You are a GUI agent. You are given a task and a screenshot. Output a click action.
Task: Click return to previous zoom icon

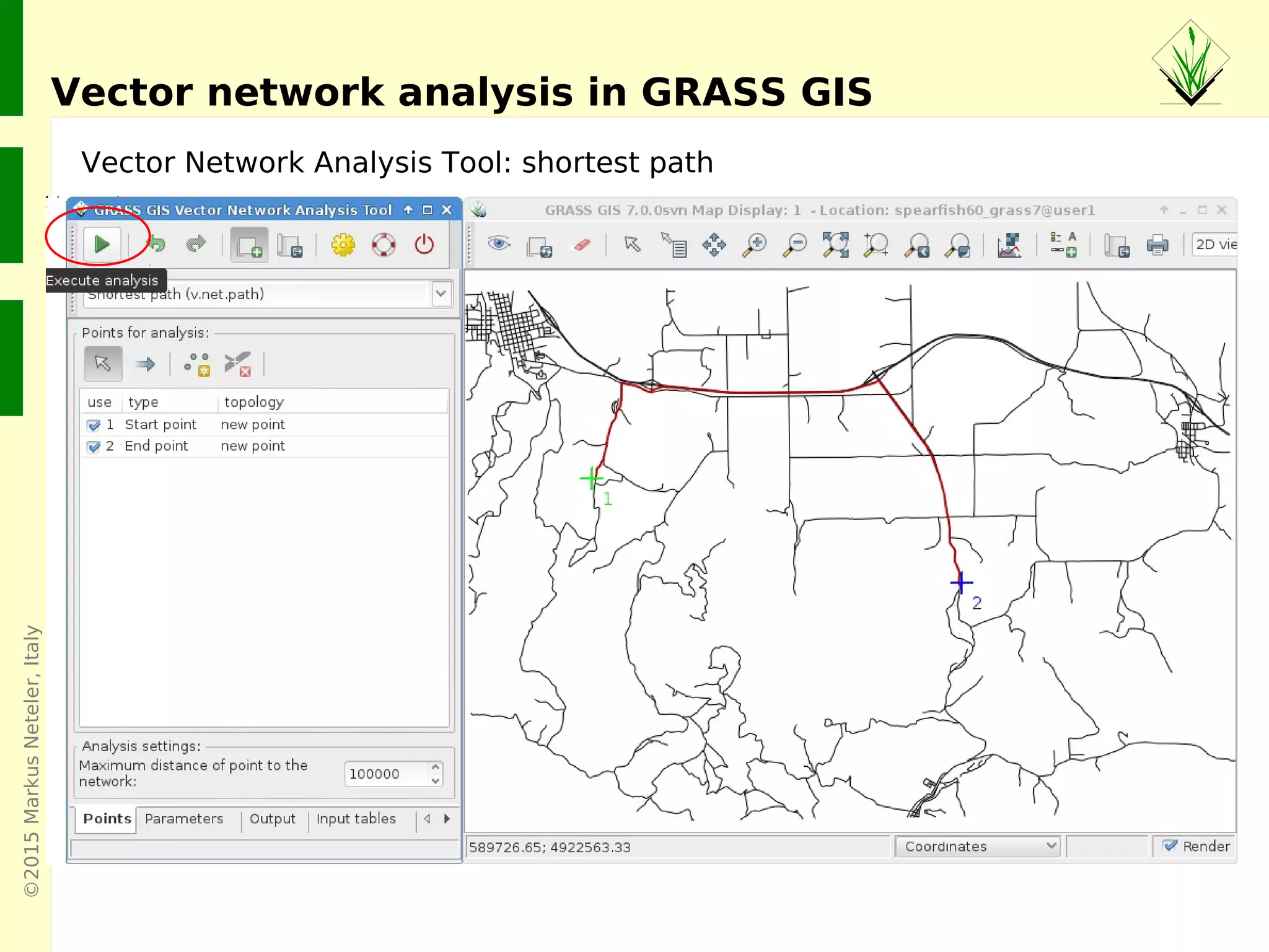coord(917,245)
